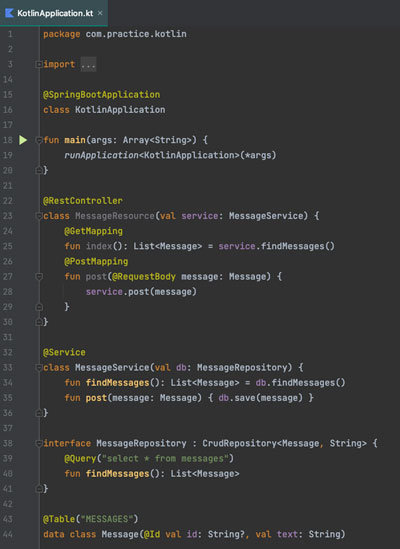The height and width of the screenshot is (549, 400).
Task: Click the package name com.practice.kotlin
Action: click(x=136, y=34)
